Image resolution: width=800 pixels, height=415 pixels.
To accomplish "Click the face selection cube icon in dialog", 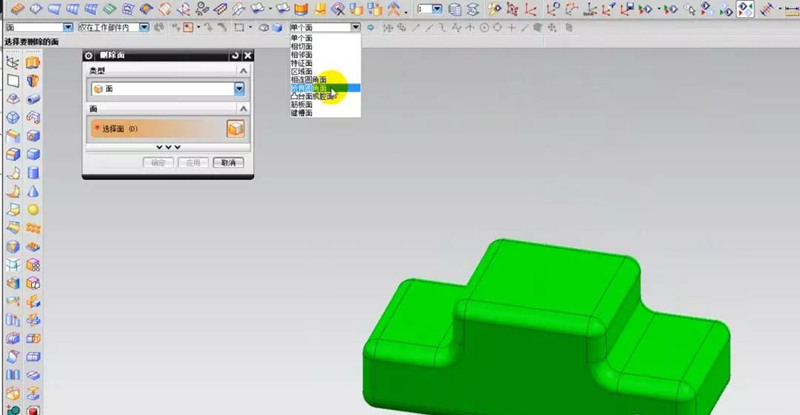I will (x=235, y=128).
